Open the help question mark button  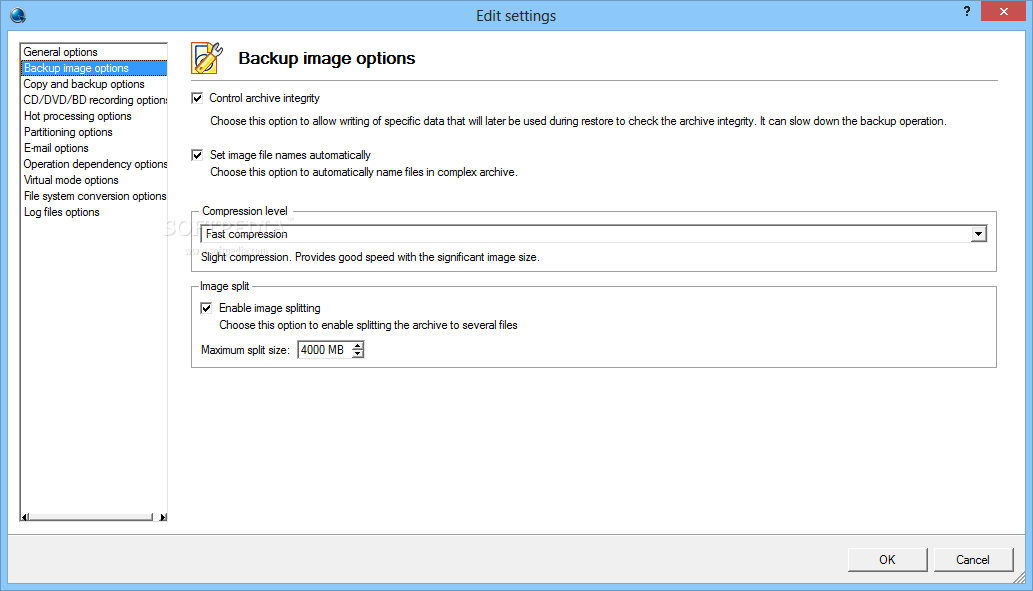[x=966, y=11]
